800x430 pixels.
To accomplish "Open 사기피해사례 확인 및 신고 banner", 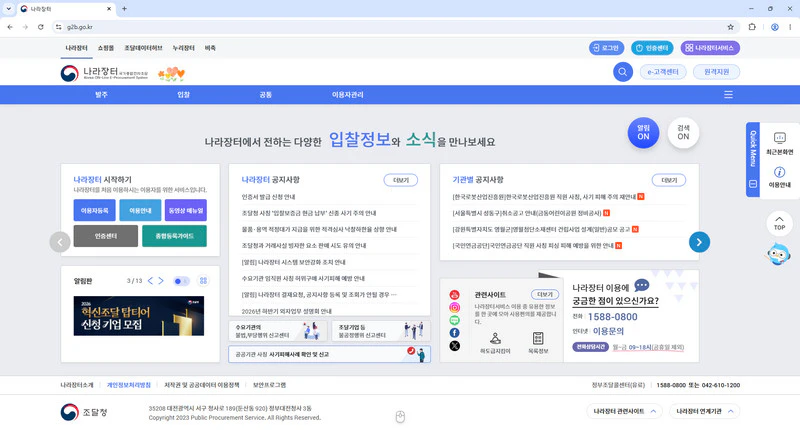I will [330, 354].
